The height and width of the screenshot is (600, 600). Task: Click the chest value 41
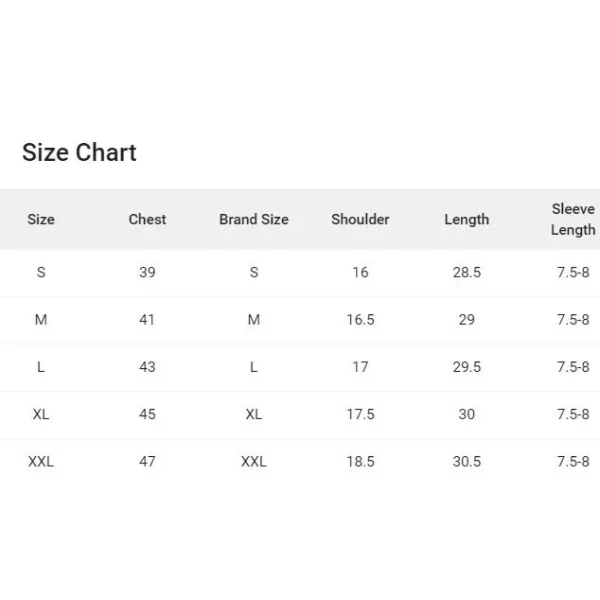click(147, 320)
